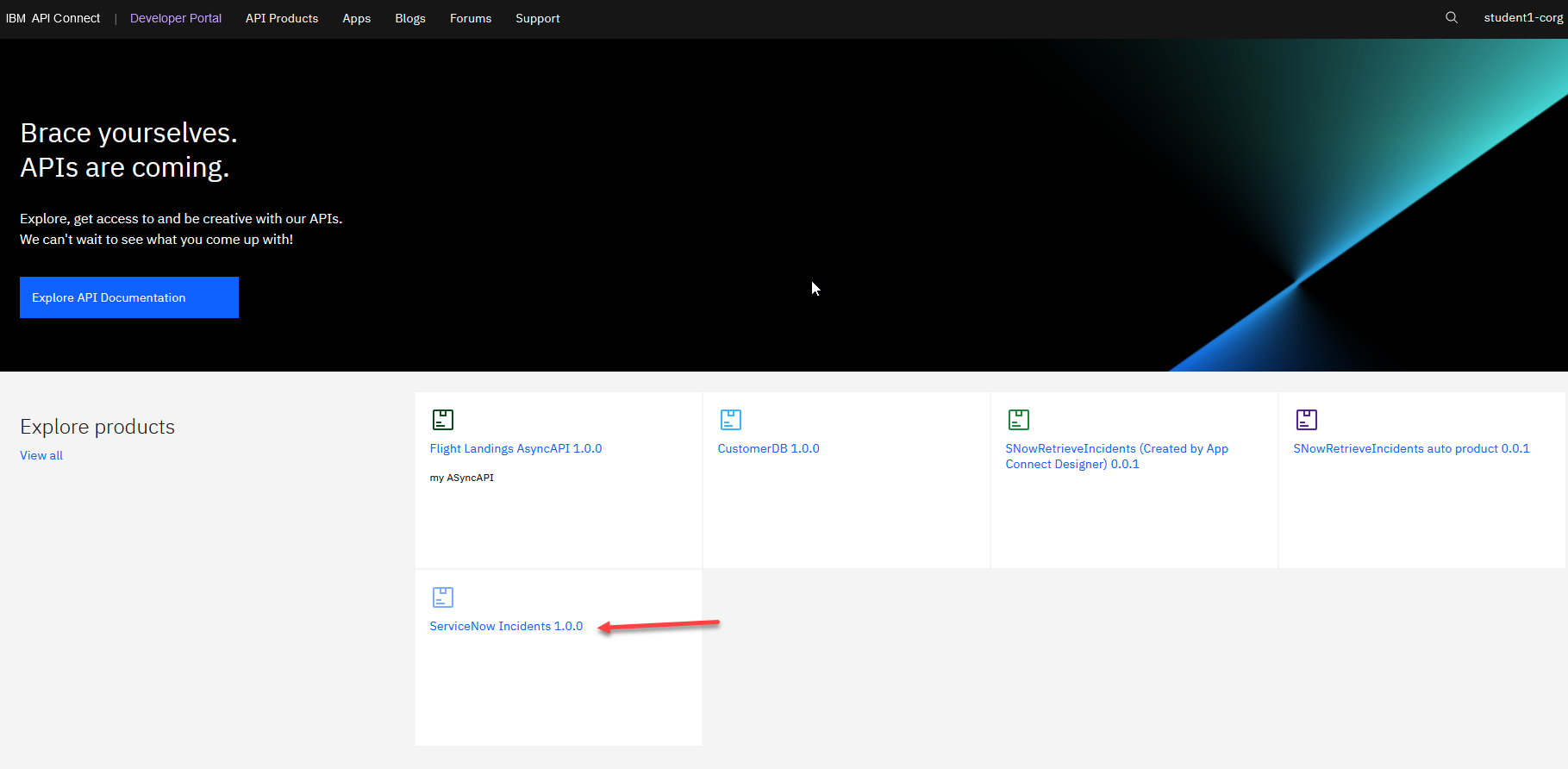Open the API Products menu item
Viewport: 1568px width, 769px height.
point(281,18)
